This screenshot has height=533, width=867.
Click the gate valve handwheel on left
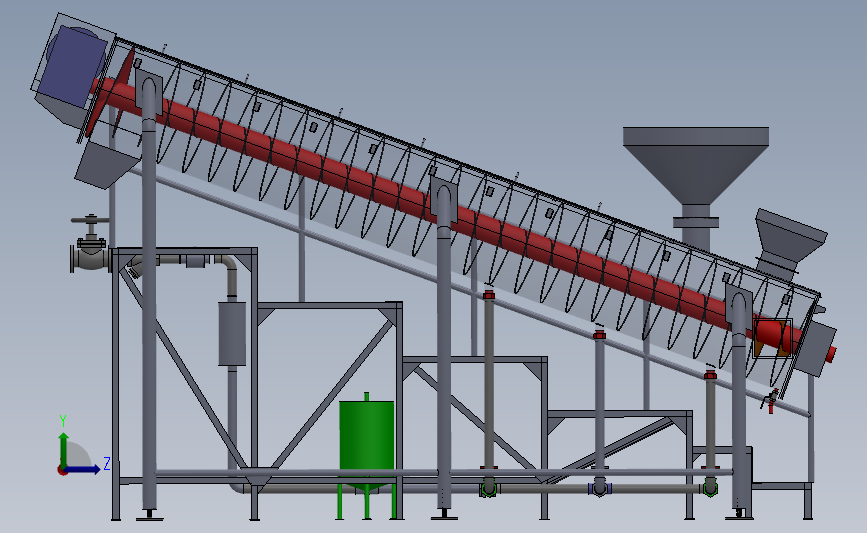(90, 220)
